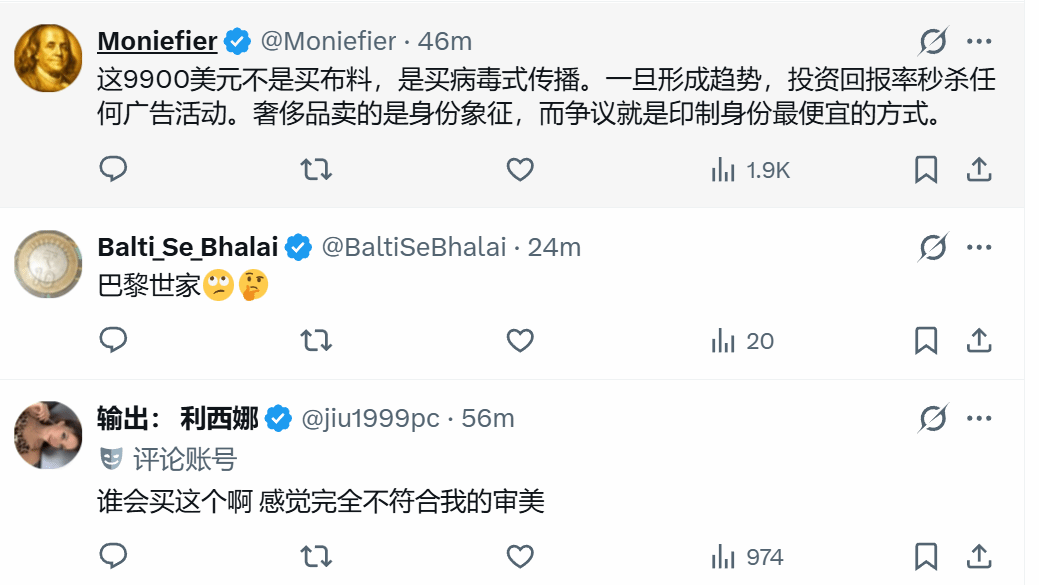Open Moniefier profile name link
This screenshot has width=1039, height=585.
[x=157, y=41]
